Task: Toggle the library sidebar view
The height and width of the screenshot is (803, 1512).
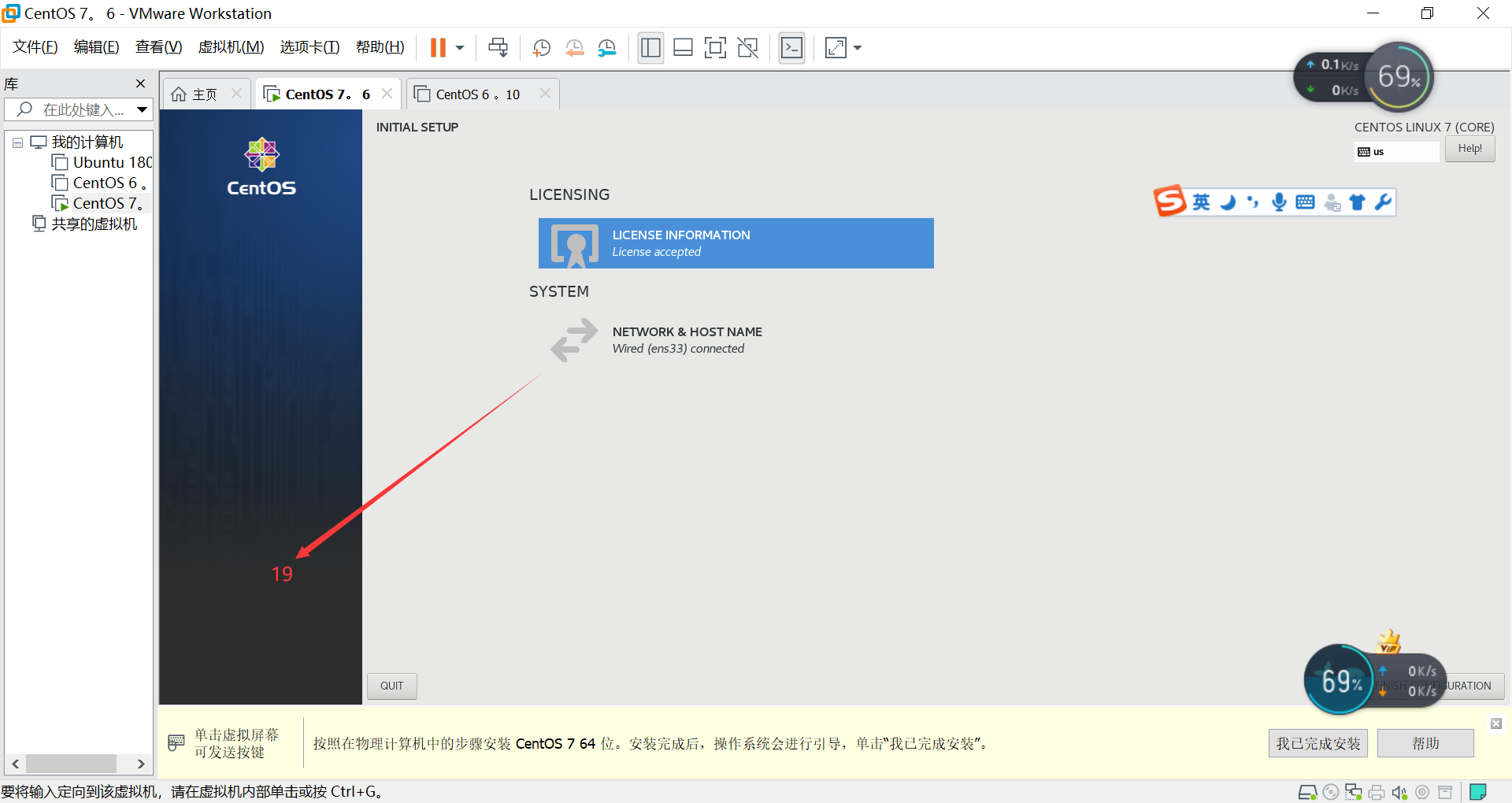Action: [650, 48]
